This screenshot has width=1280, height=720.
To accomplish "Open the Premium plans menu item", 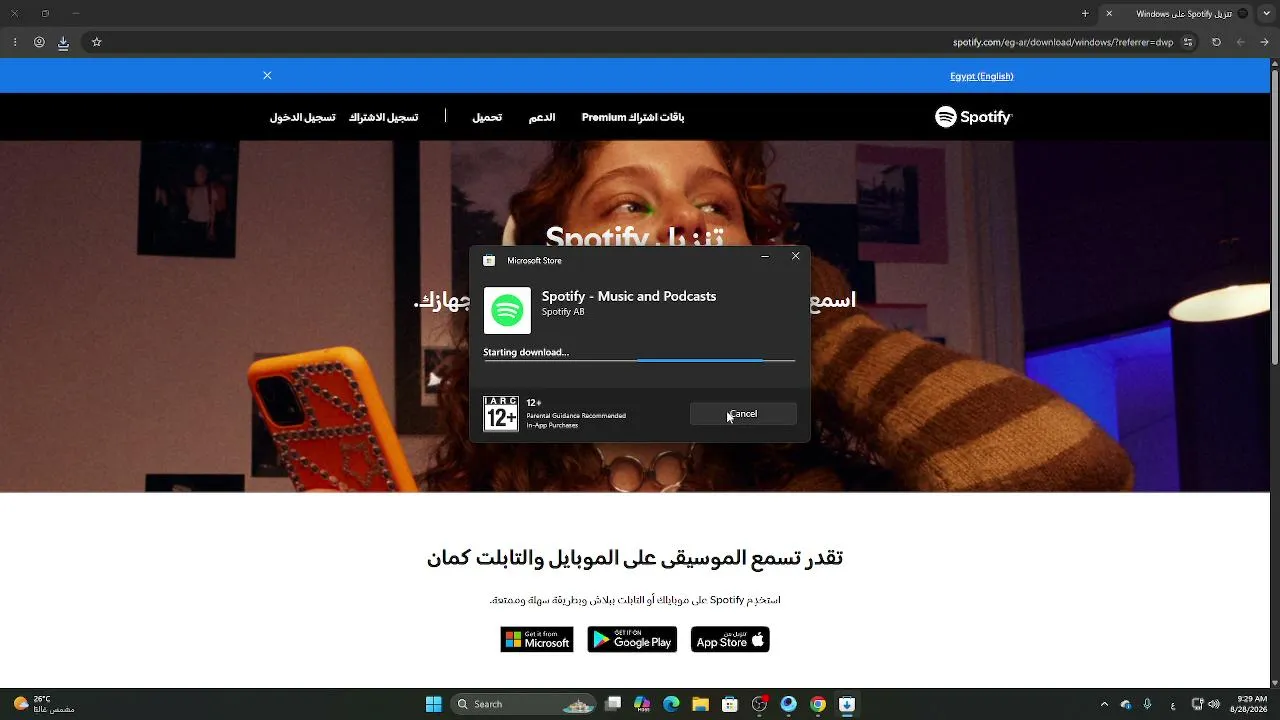I will 633,117.
